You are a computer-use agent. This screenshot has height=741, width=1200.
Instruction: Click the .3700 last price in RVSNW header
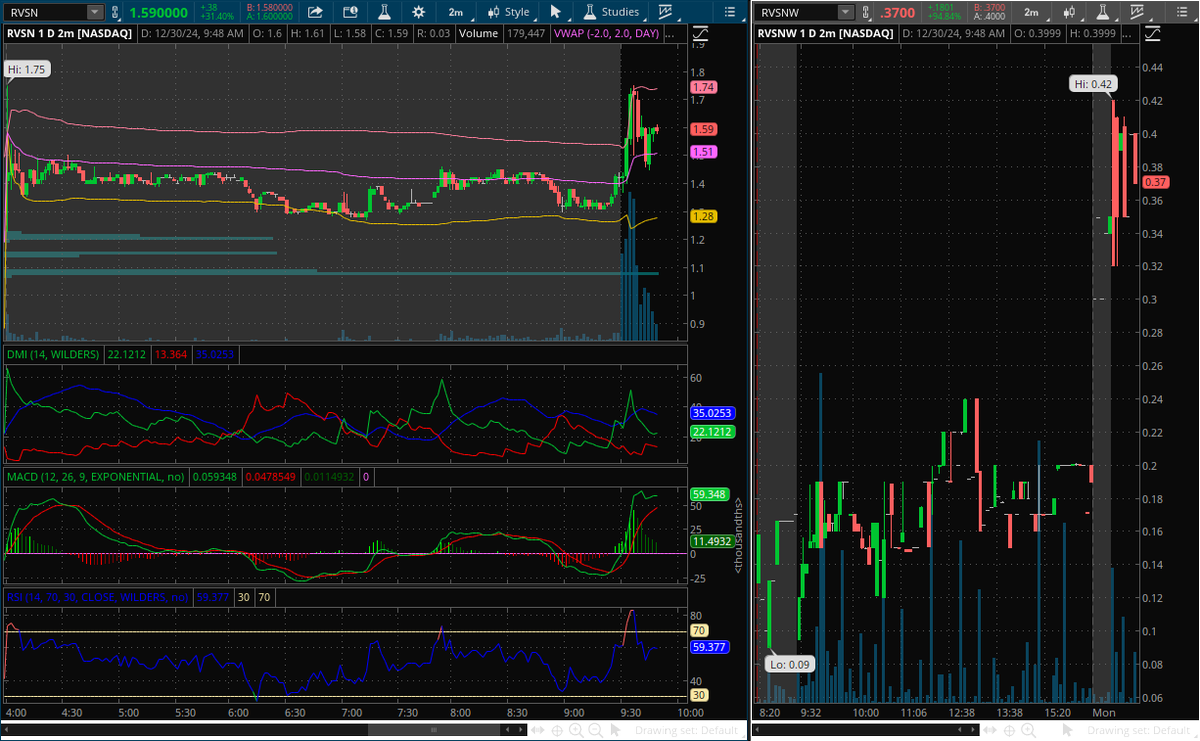[897, 12]
